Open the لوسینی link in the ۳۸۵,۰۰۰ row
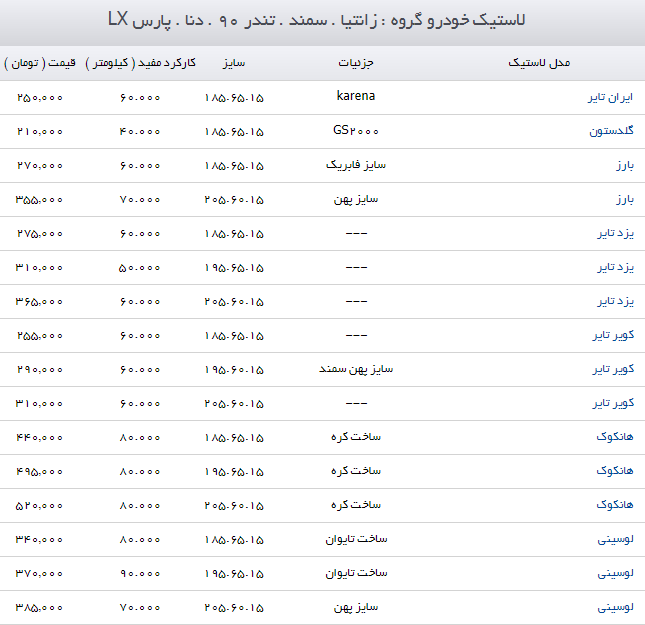 tap(615, 607)
